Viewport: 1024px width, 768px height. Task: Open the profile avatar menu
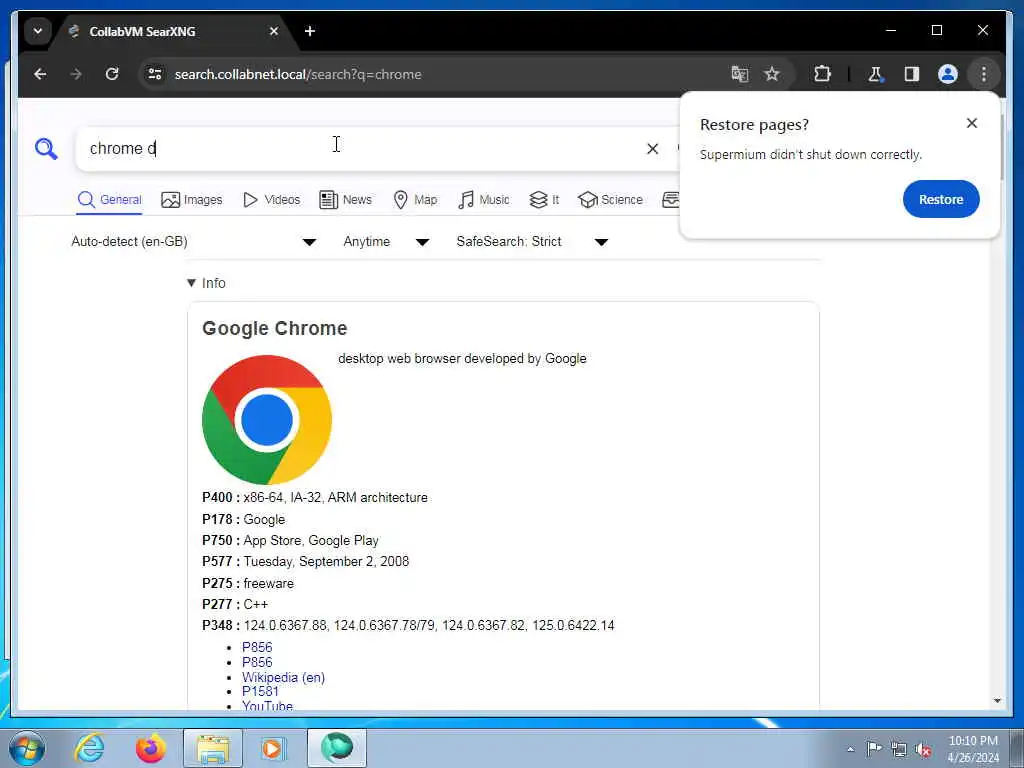pos(948,74)
